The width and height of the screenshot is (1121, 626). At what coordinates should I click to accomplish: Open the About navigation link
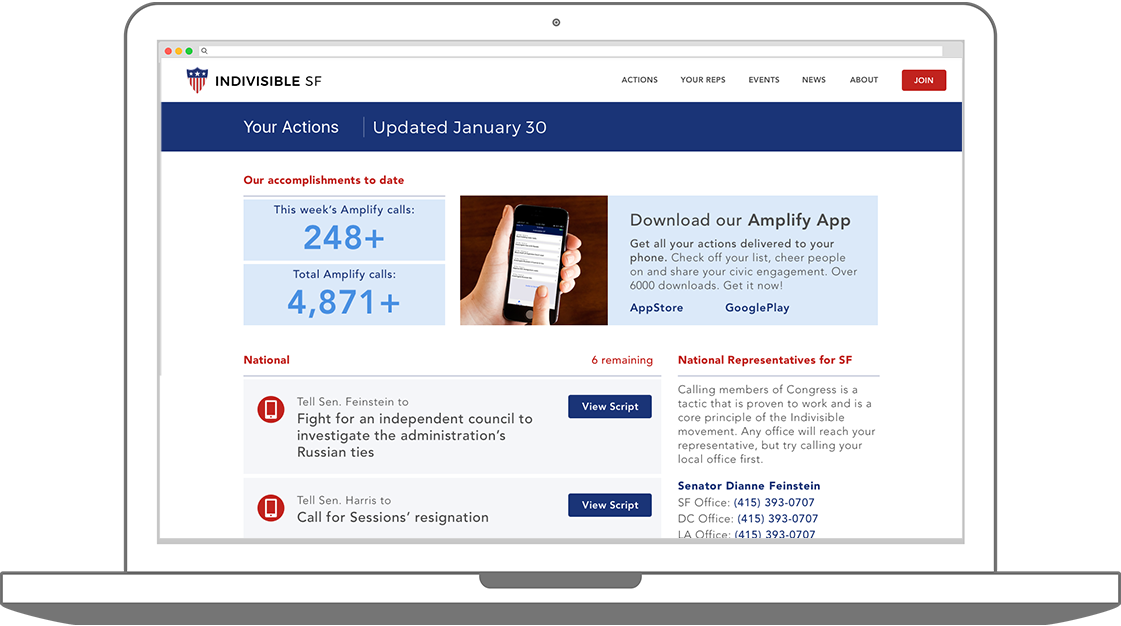tap(864, 80)
